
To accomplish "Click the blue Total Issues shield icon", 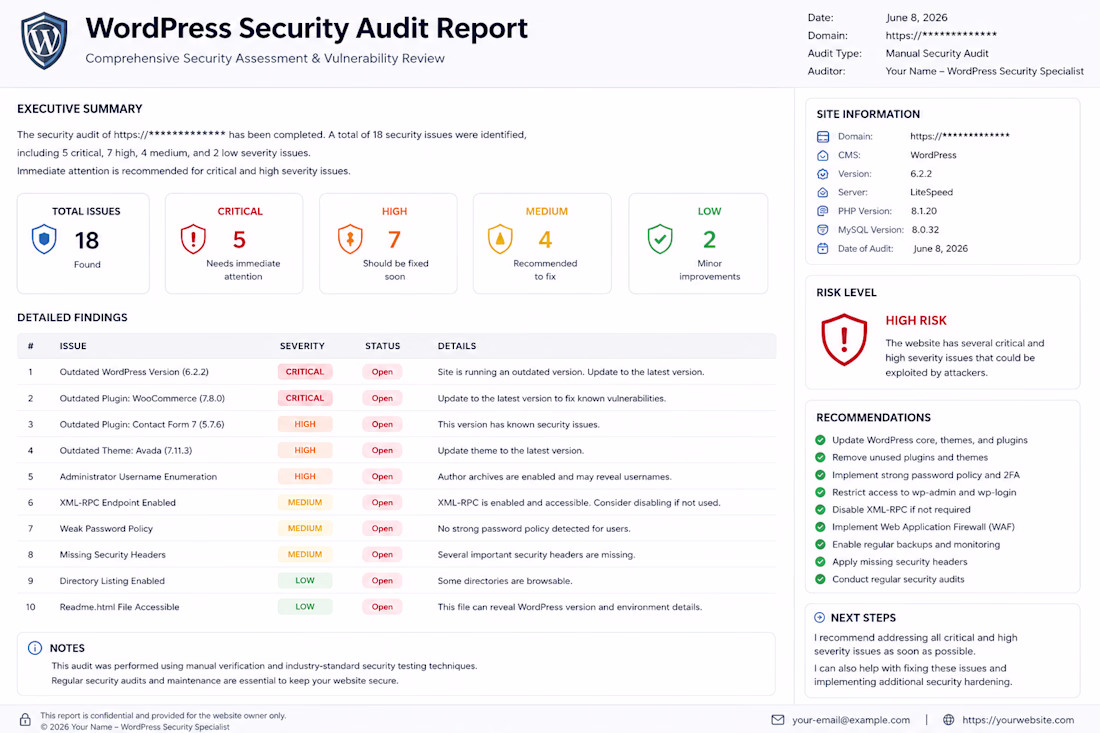I will click(44, 239).
